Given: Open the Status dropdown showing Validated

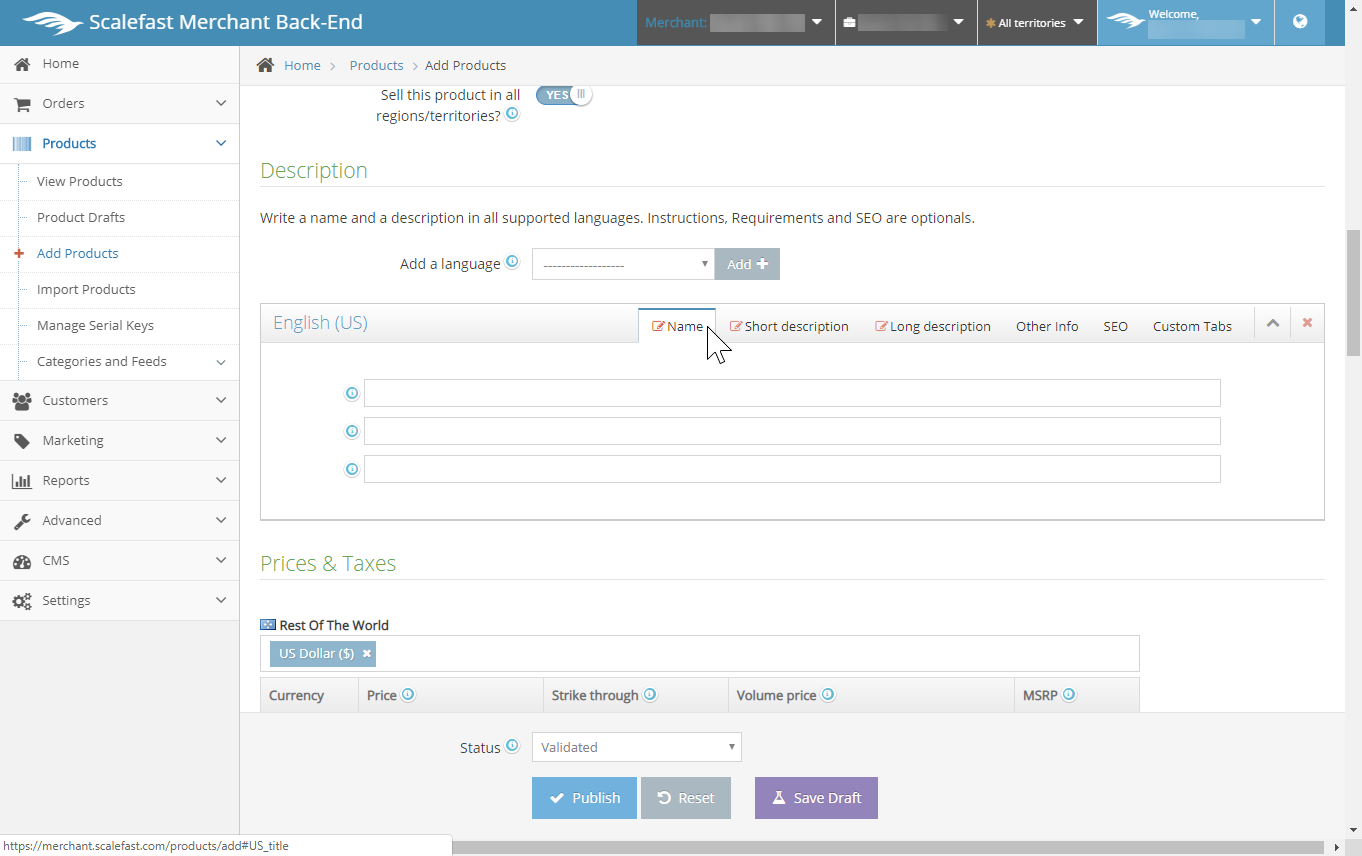Looking at the screenshot, I should [x=636, y=747].
